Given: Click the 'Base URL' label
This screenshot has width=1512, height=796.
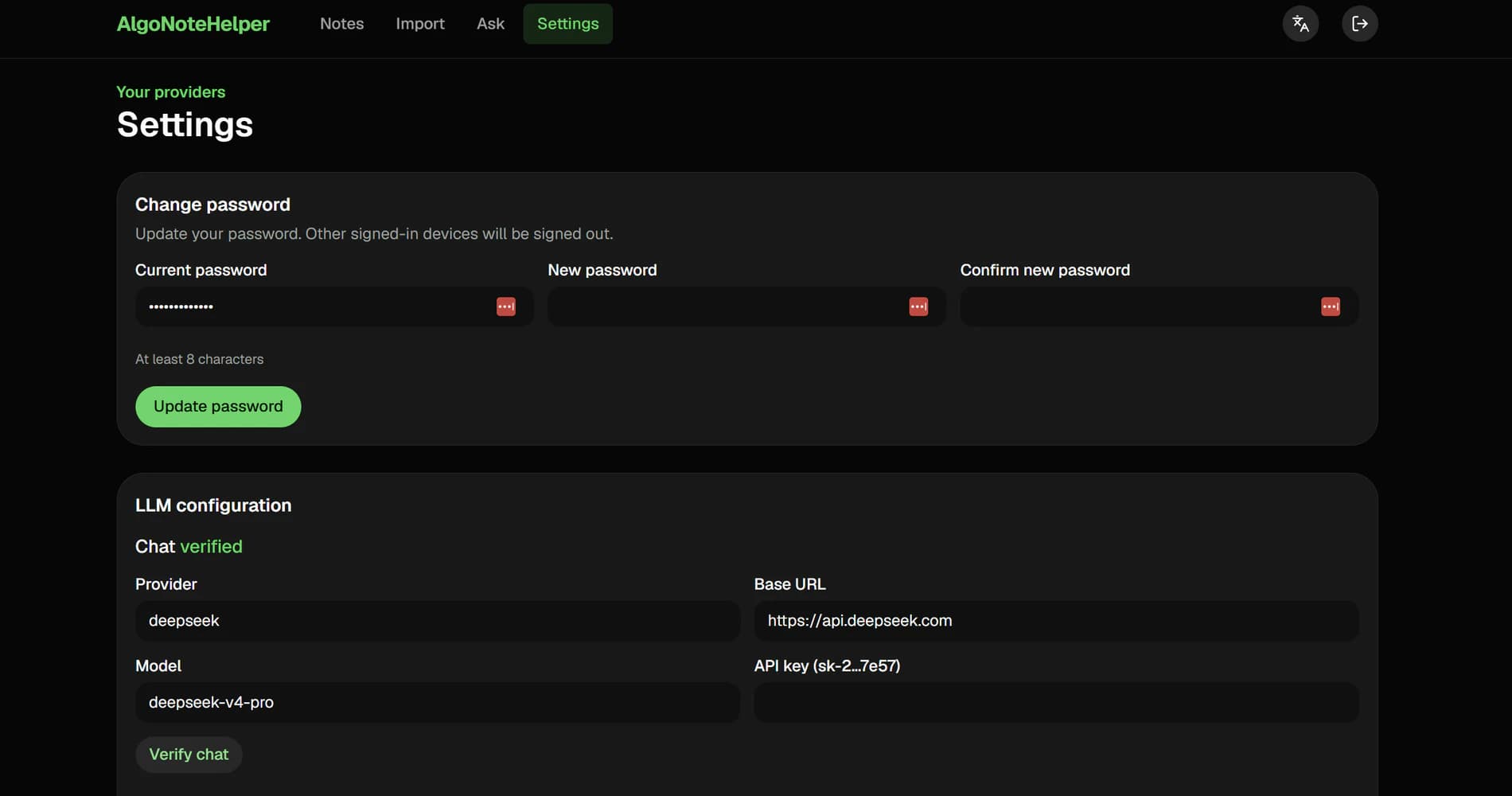Looking at the screenshot, I should tap(790, 584).
